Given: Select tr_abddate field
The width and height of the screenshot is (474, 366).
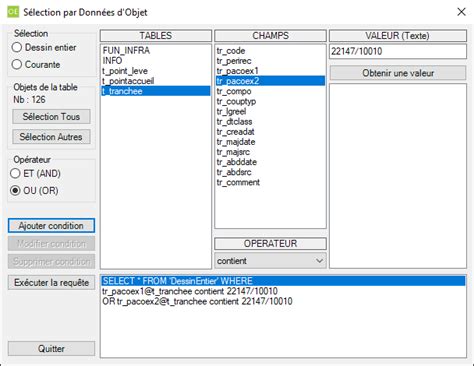Looking at the screenshot, I should tap(270, 162).
